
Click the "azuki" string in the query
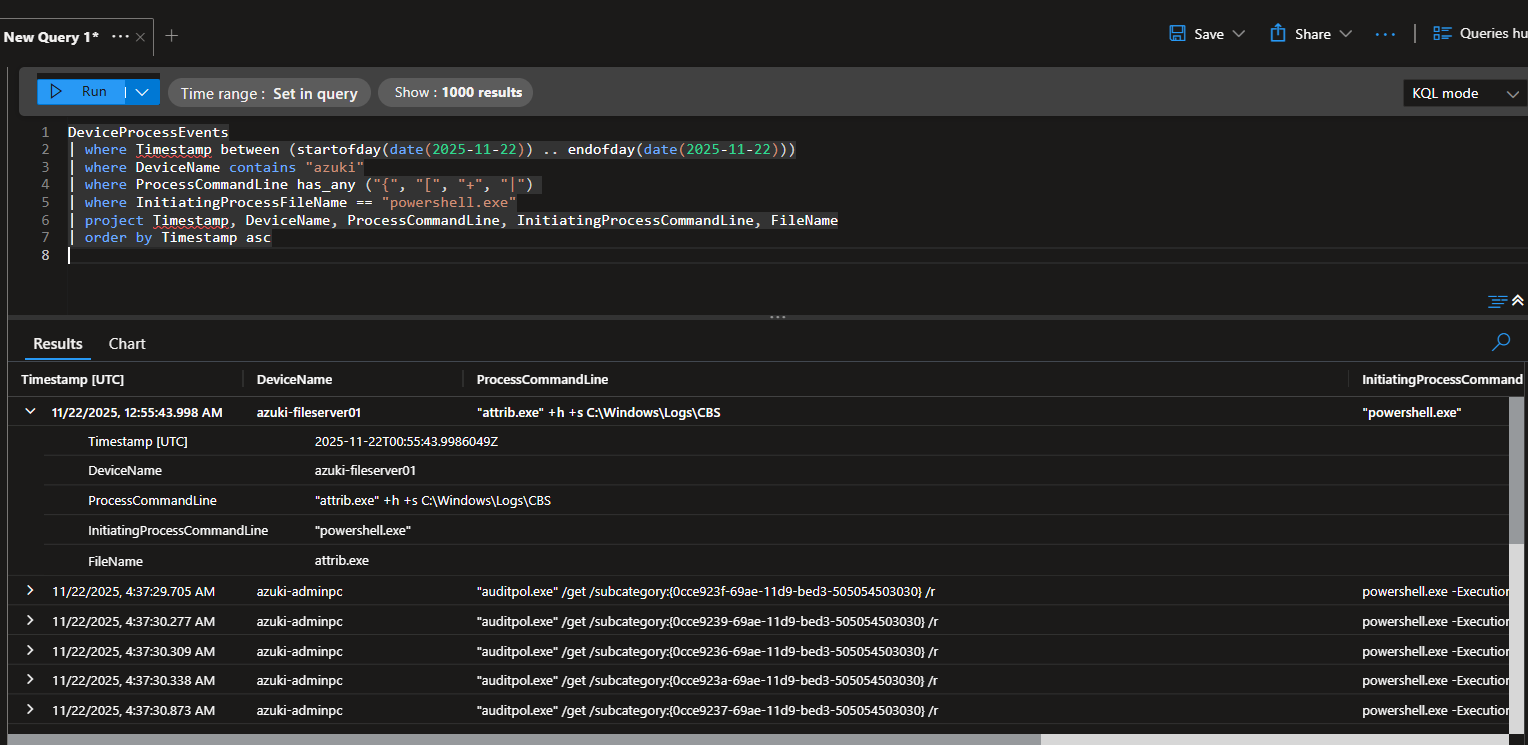(x=334, y=167)
